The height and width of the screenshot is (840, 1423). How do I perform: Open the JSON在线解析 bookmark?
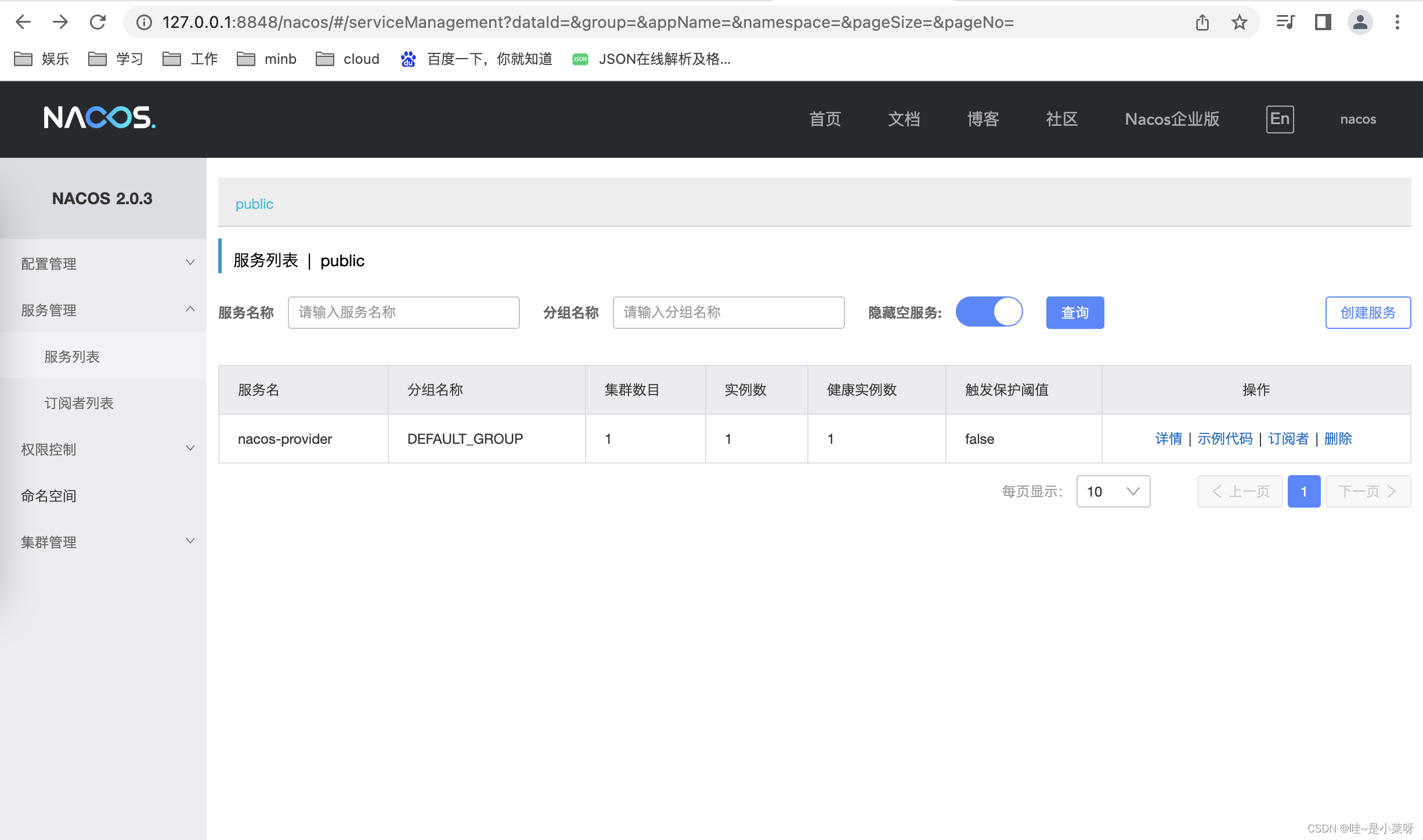click(x=651, y=59)
